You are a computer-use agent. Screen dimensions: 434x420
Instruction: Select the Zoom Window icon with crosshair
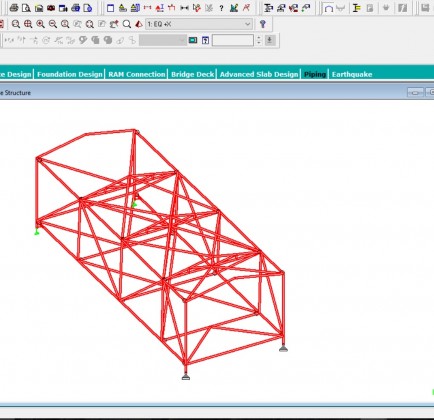(28, 24)
